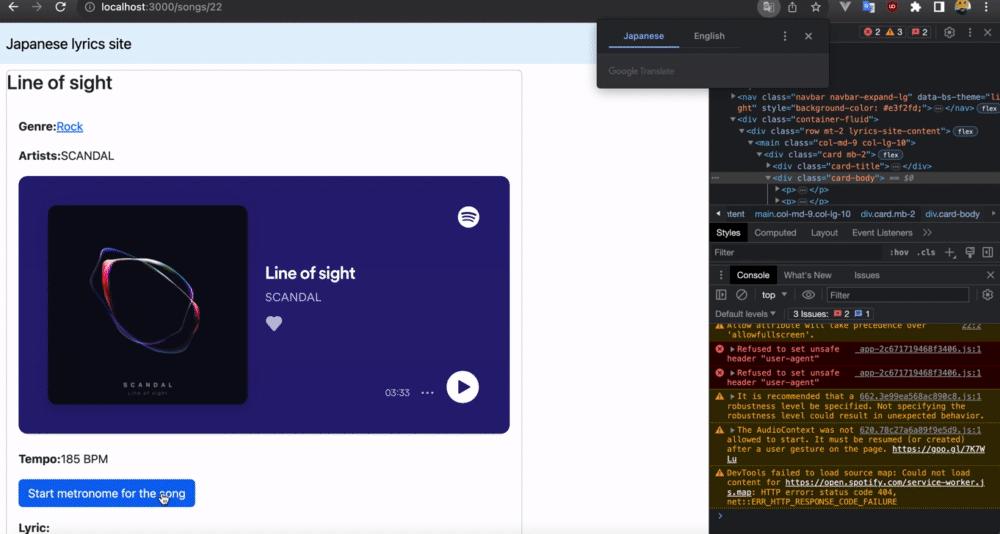Collapse the div container-fluid DOM node

click(733, 119)
